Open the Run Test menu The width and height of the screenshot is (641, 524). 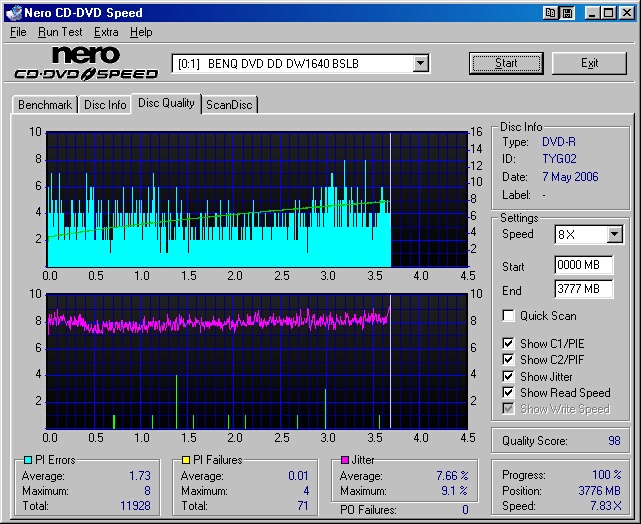(60, 32)
